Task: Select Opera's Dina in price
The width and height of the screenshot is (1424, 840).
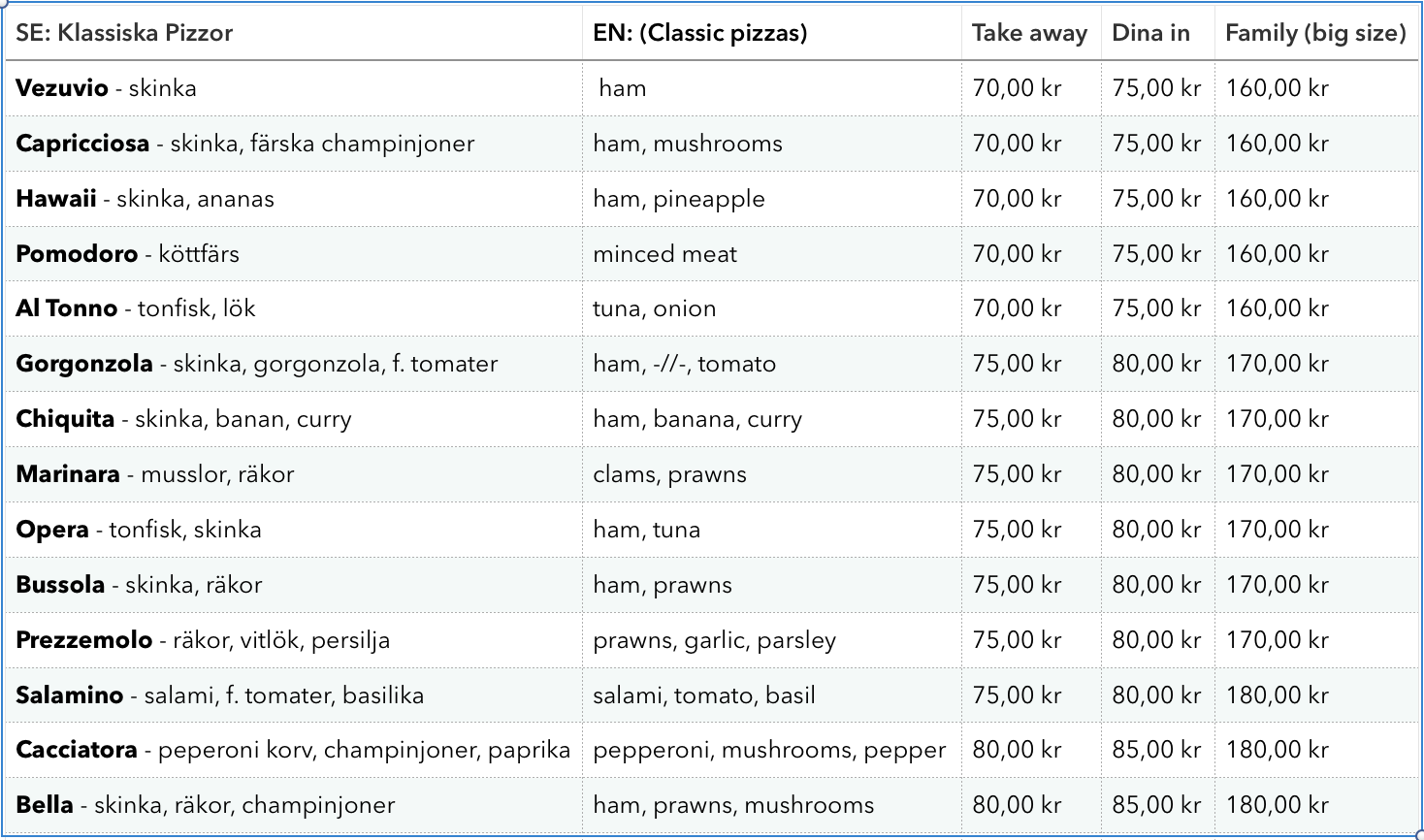Action: pyautogui.click(x=1156, y=530)
